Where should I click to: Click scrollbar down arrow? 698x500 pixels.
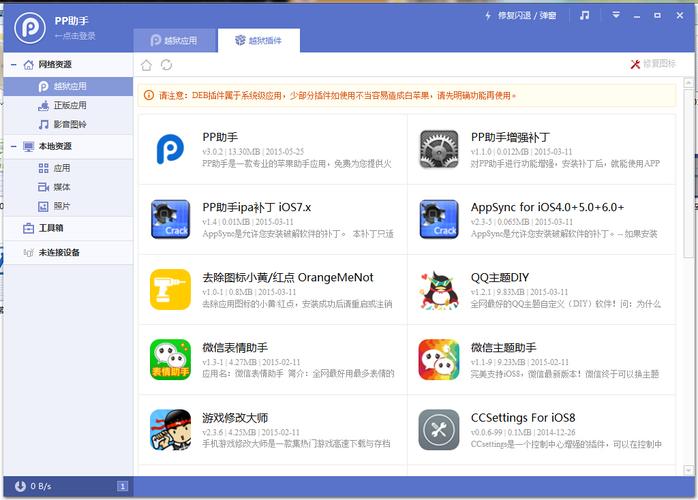tap(688, 470)
